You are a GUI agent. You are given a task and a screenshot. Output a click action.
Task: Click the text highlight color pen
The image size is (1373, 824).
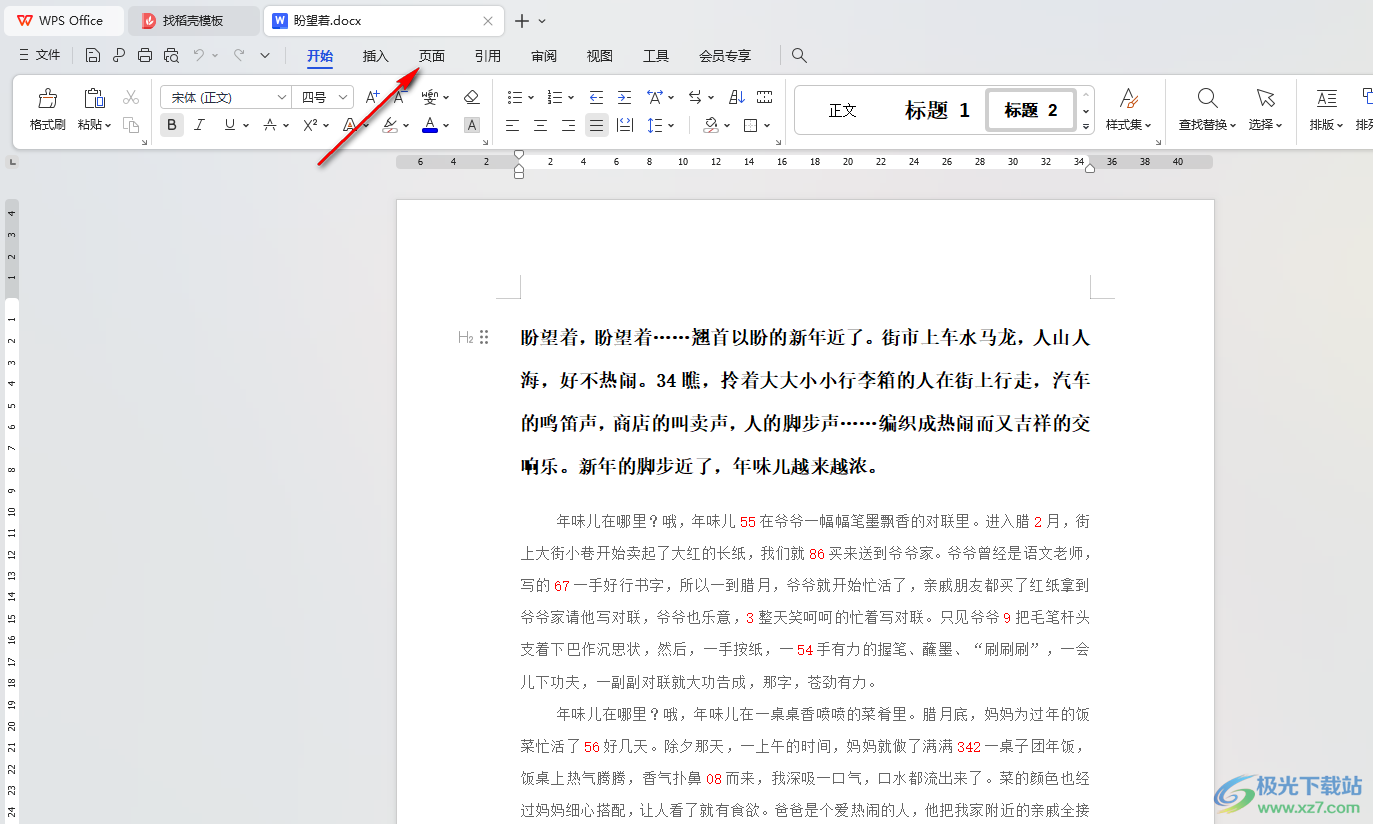[389, 125]
